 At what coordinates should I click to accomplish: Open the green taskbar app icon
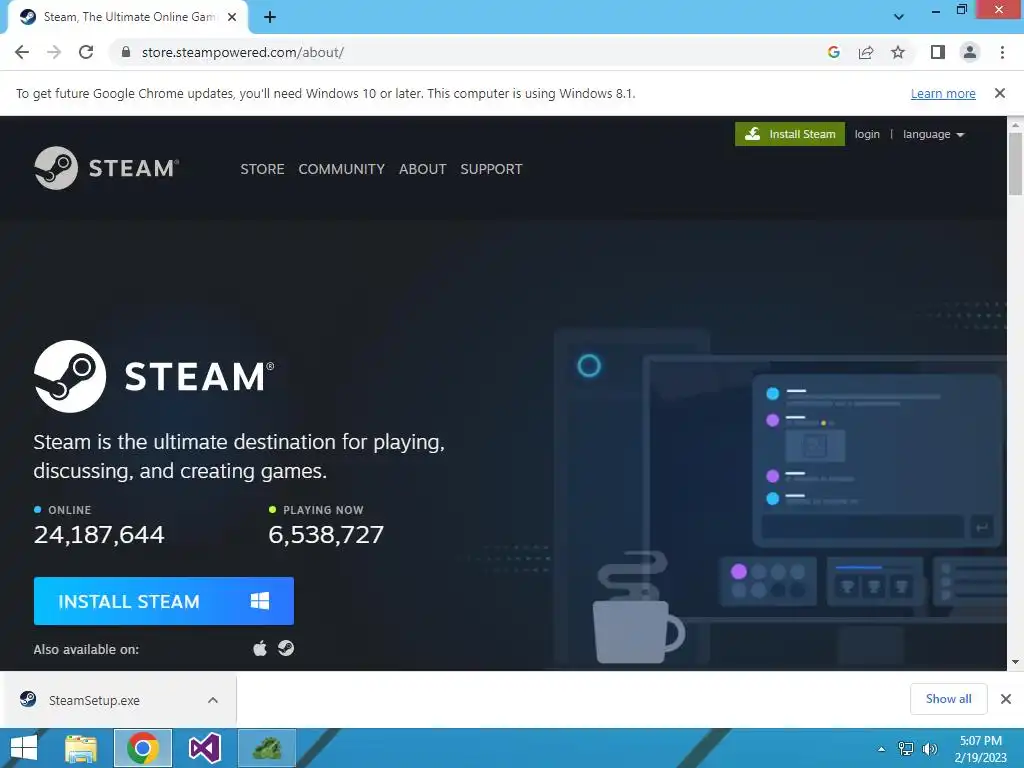tap(267, 748)
